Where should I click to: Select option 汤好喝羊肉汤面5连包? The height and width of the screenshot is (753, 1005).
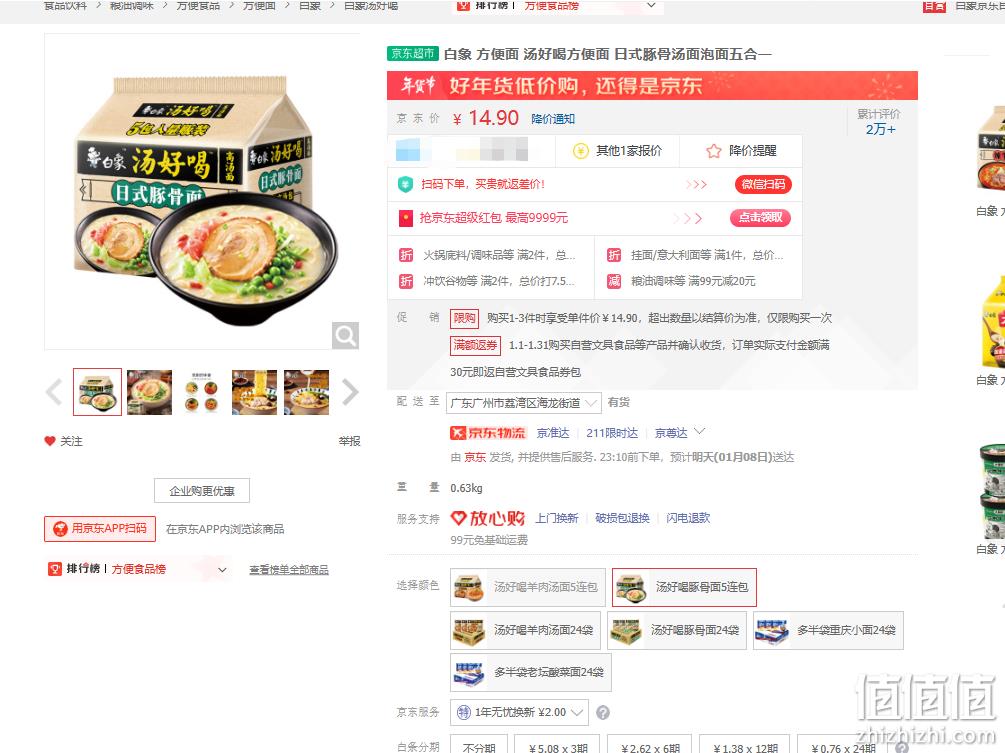pos(527,587)
